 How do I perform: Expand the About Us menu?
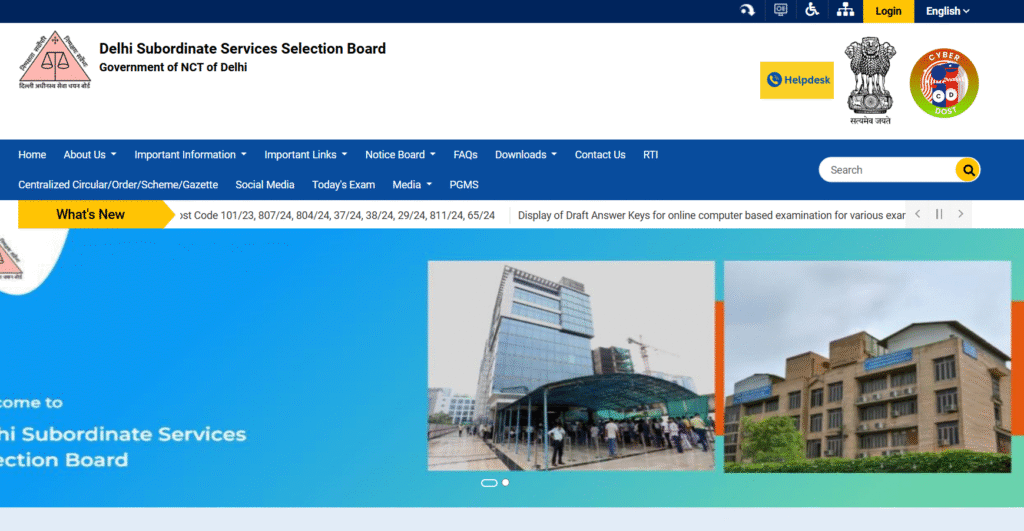coord(90,155)
